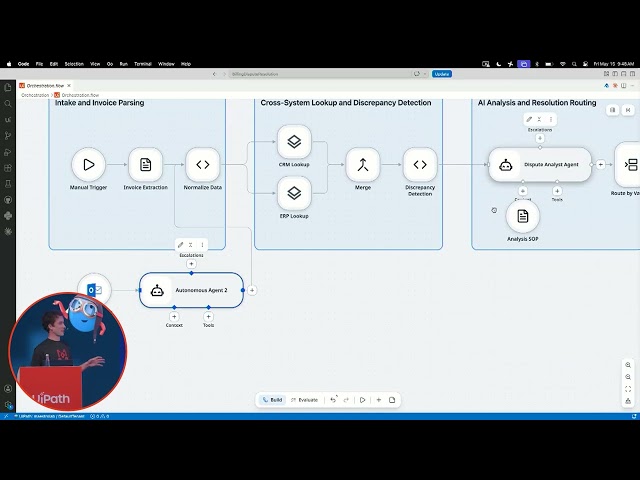The height and width of the screenshot is (480, 640).
Task: Add Tools to Dispute Analyst Agent
Action: tap(557, 191)
